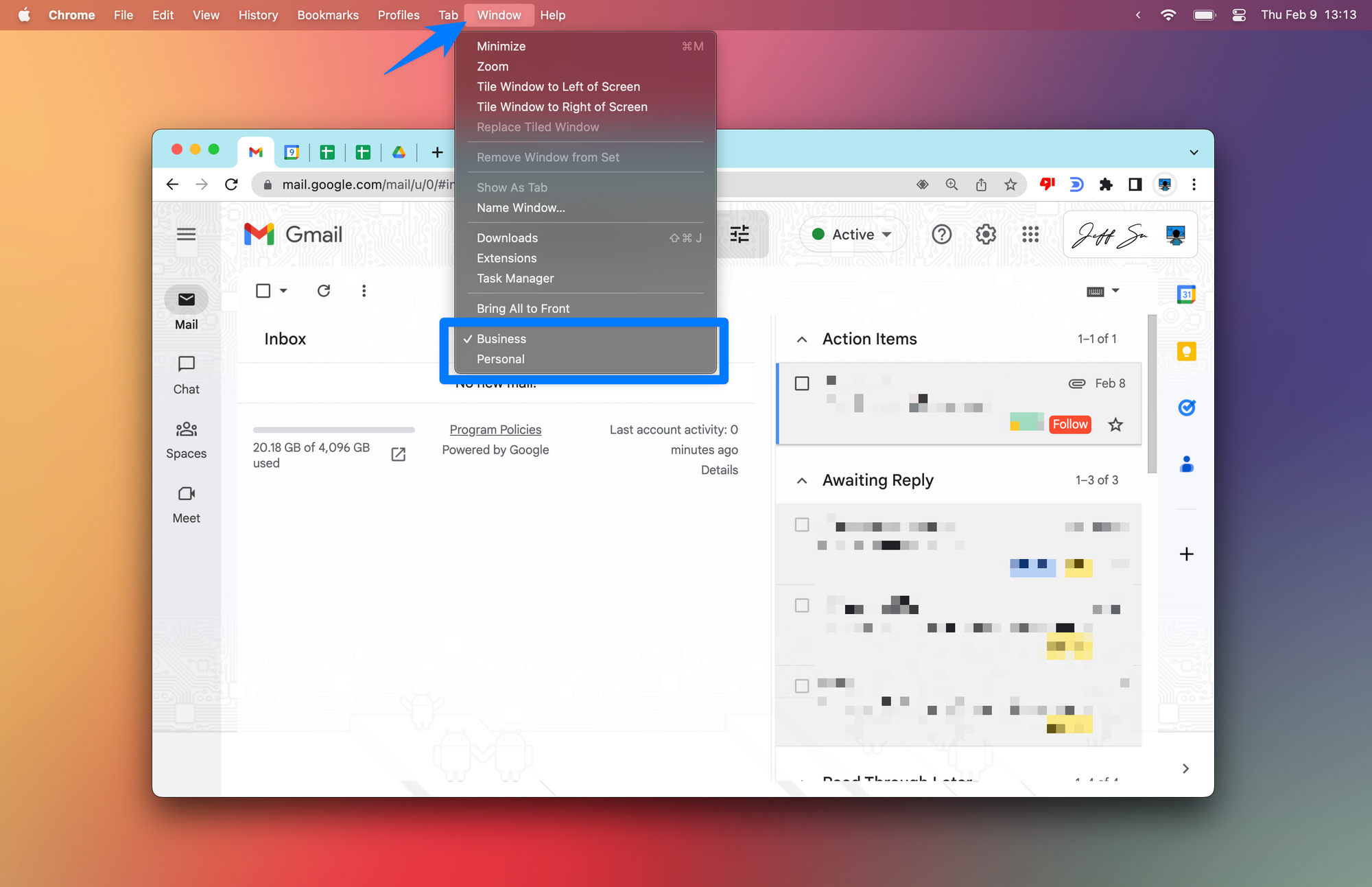Select first Awaiting Reply email checkbox
1372x887 pixels.
pyautogui.click(x=802, y=525)
